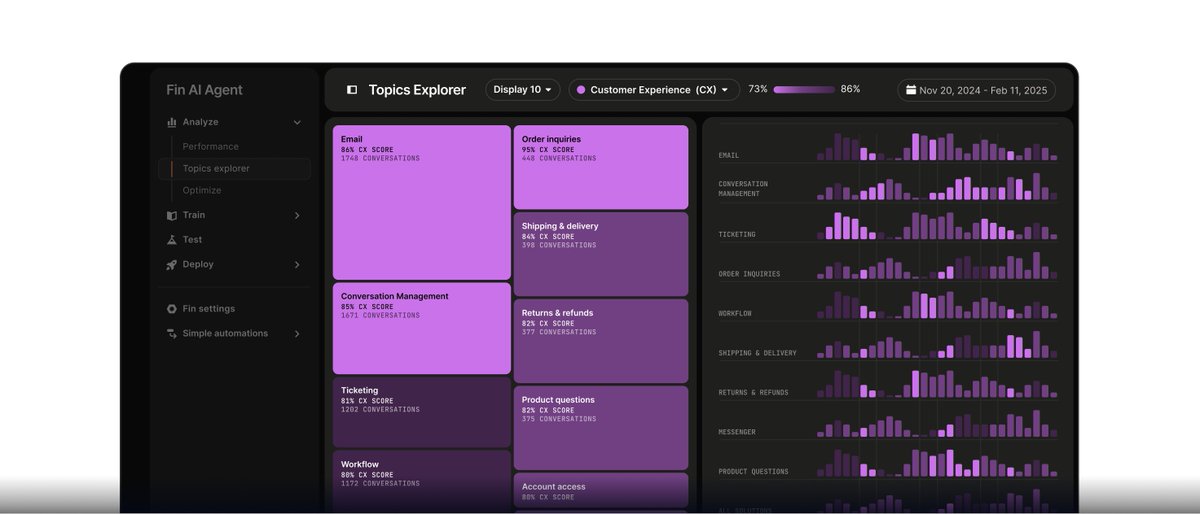The image size is (1200, 514).
Task: Click the PRODUCT QUESTIONS row bar chart
Action: pyautogui.click(x=937, y=462)
